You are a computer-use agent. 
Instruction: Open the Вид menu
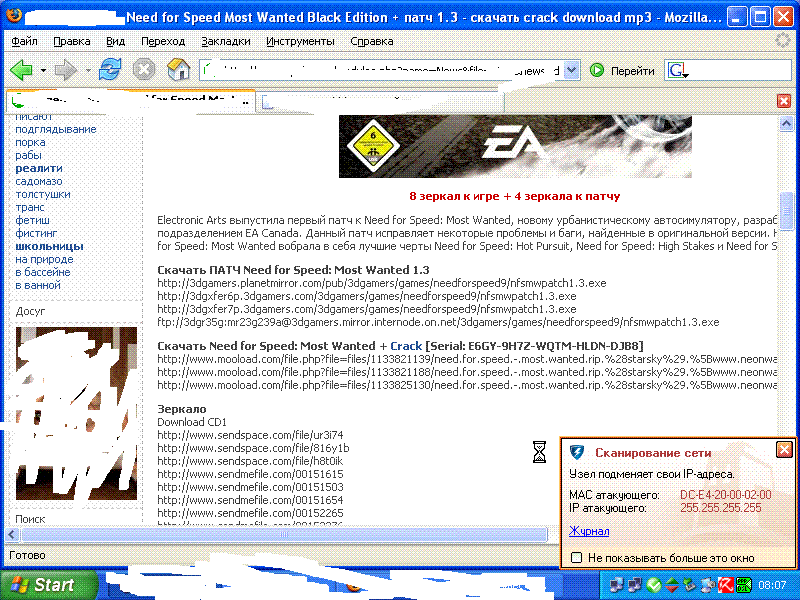click(116, 41)
